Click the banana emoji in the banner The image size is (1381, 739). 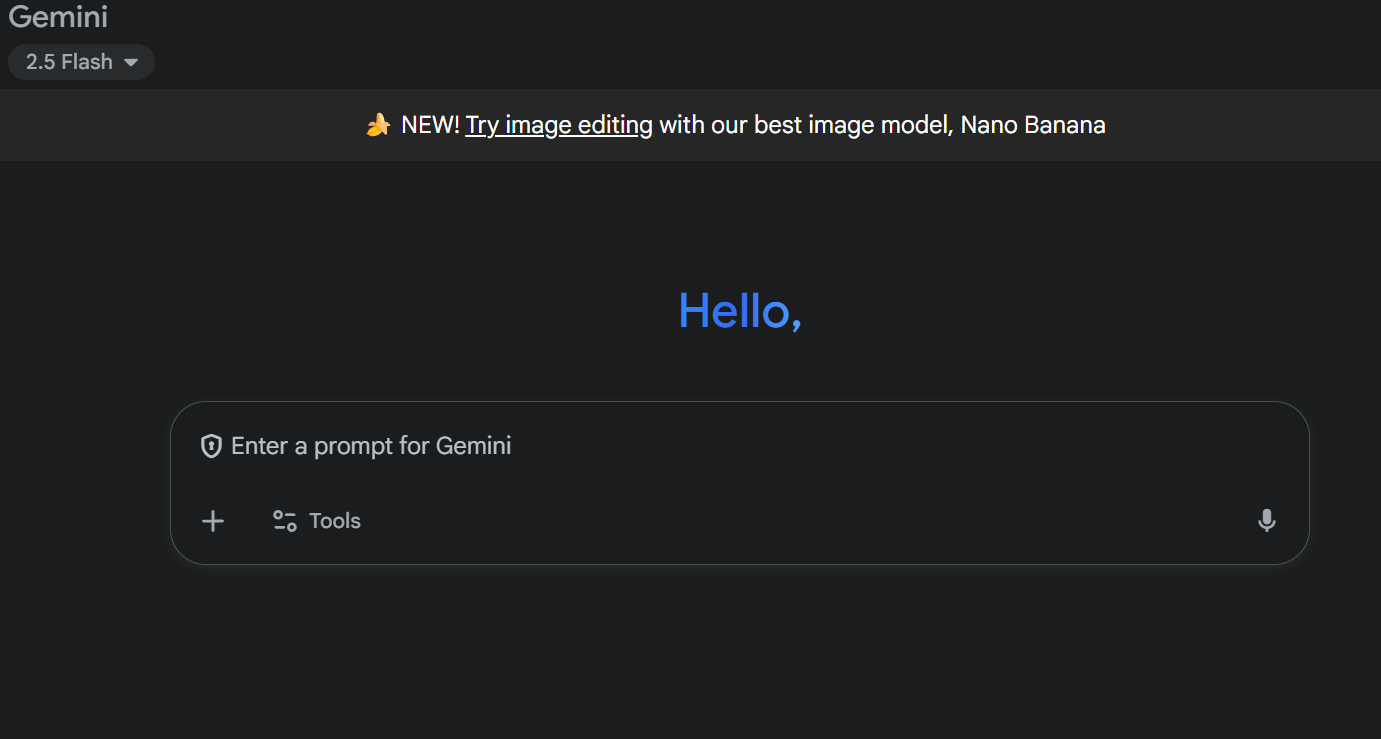[378, 125]
